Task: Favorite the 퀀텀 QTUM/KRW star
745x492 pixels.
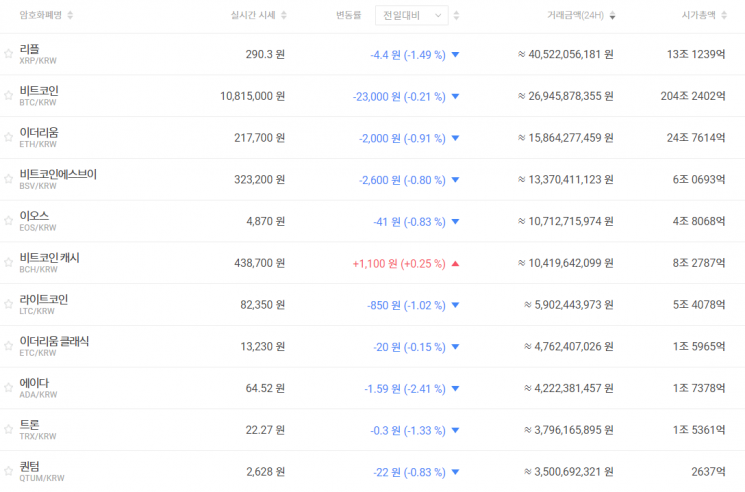Action: click(8, 471)
